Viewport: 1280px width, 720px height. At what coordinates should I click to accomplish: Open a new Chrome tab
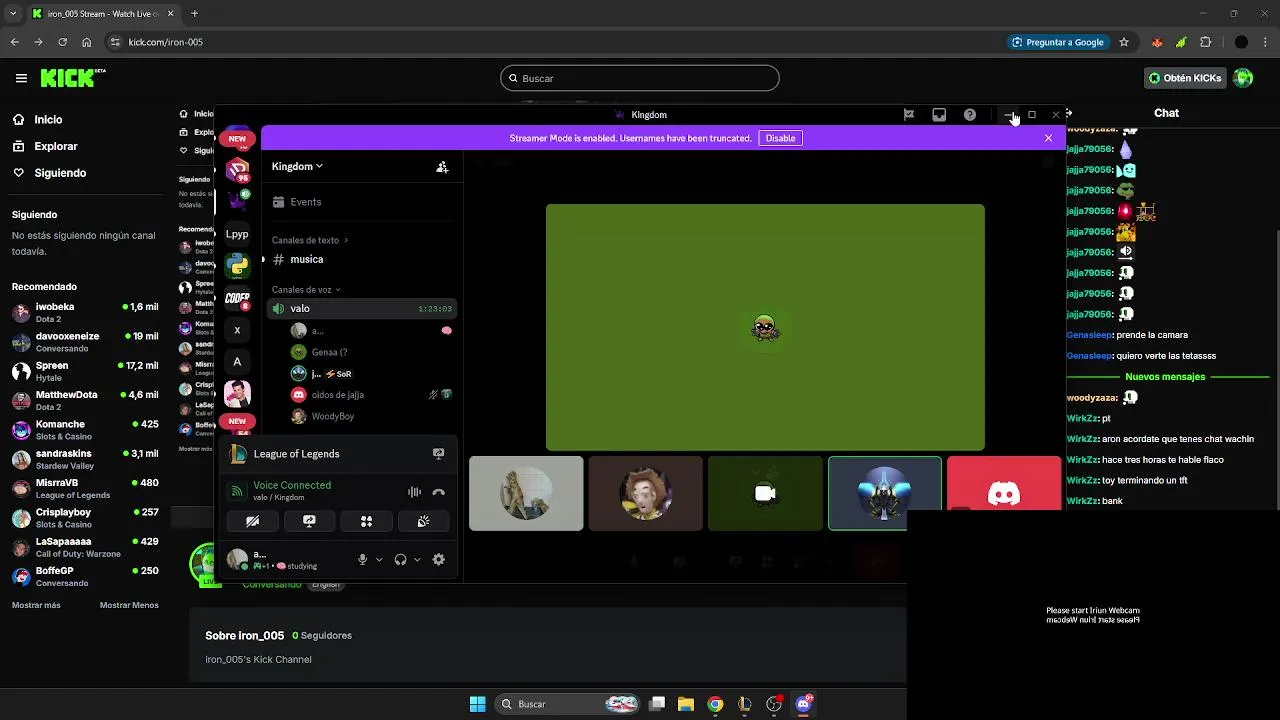click(x=194, y=13)
